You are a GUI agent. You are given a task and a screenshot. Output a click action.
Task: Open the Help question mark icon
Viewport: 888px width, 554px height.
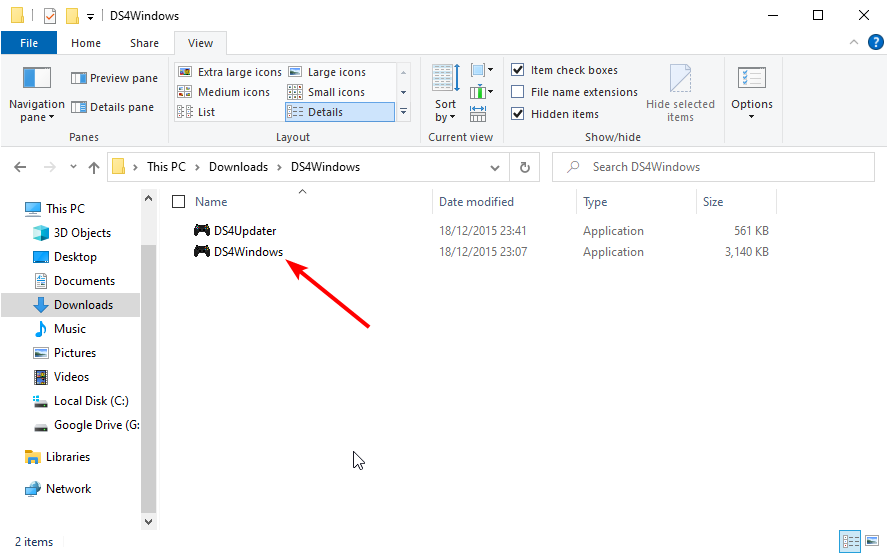point(876,42)
